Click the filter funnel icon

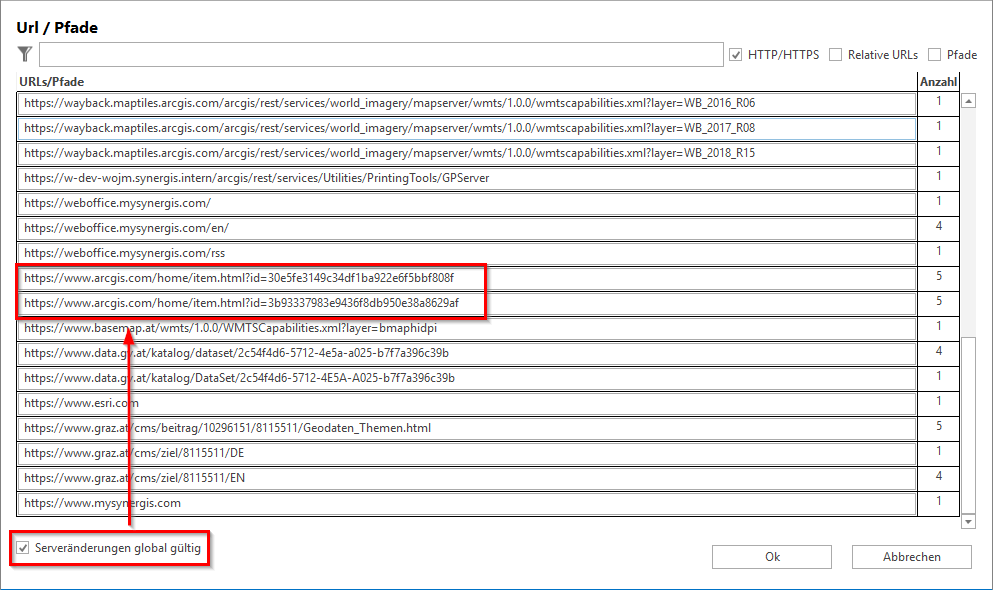[x=25, y=54]
